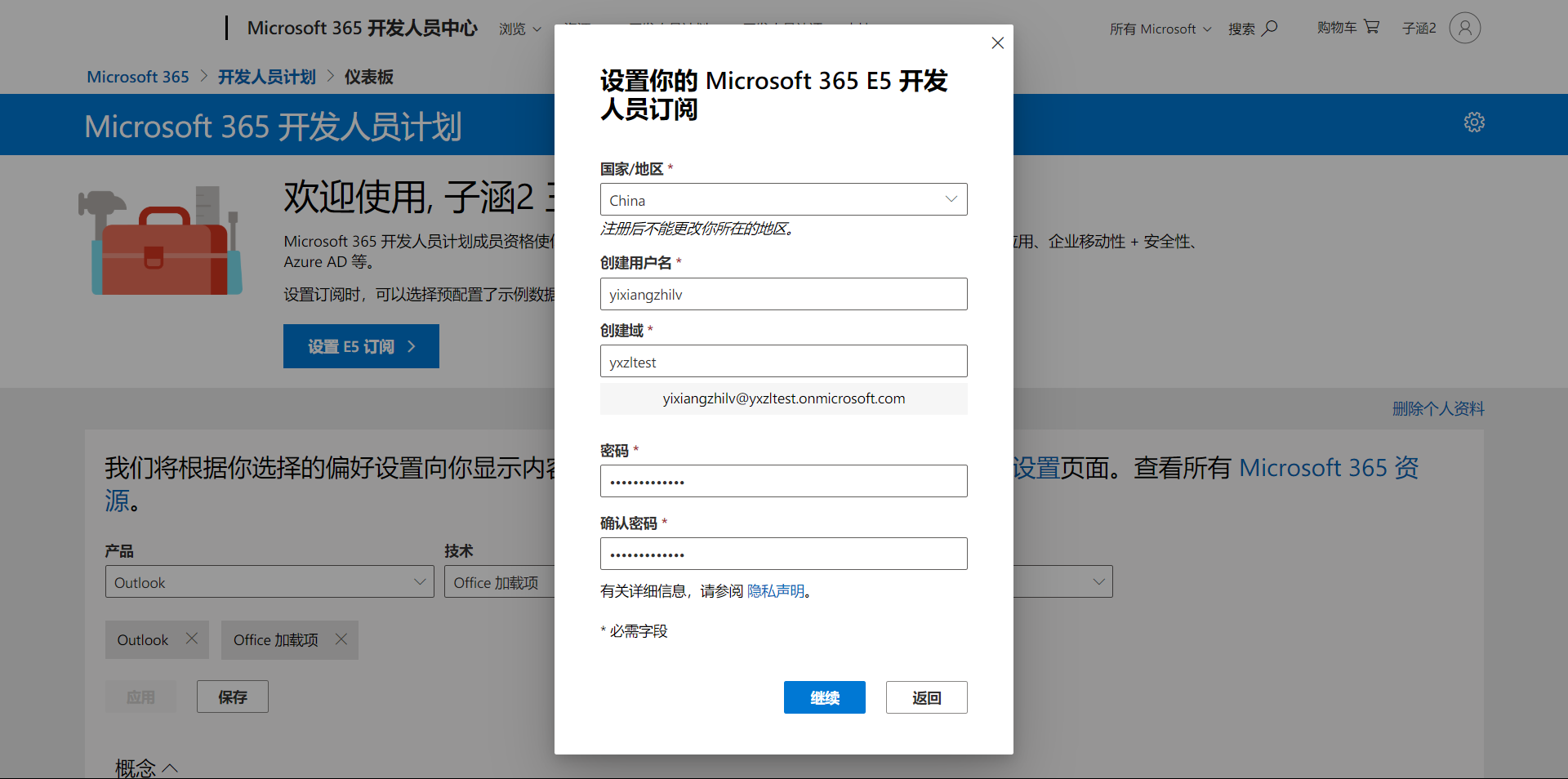Open the 国家/地区 China dropdown
The width and height of the screenshot is (1568, 779).
coord(783,200)
